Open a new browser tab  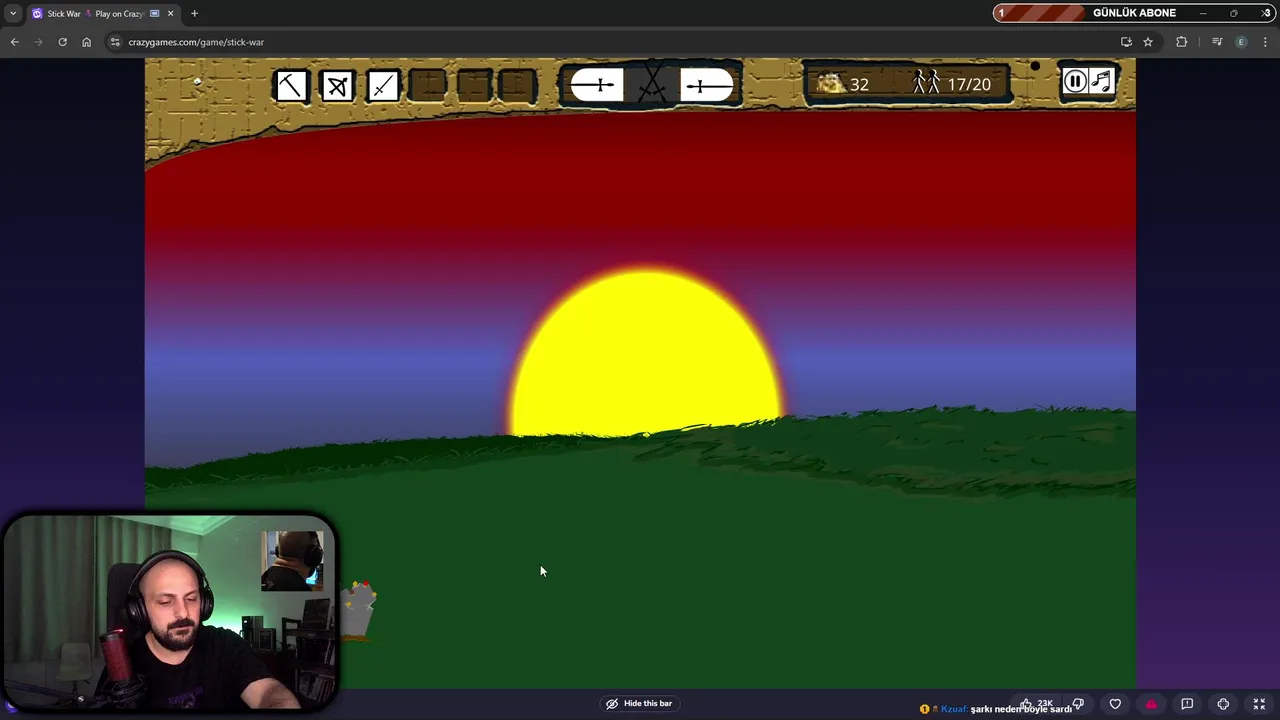[194, 14]
